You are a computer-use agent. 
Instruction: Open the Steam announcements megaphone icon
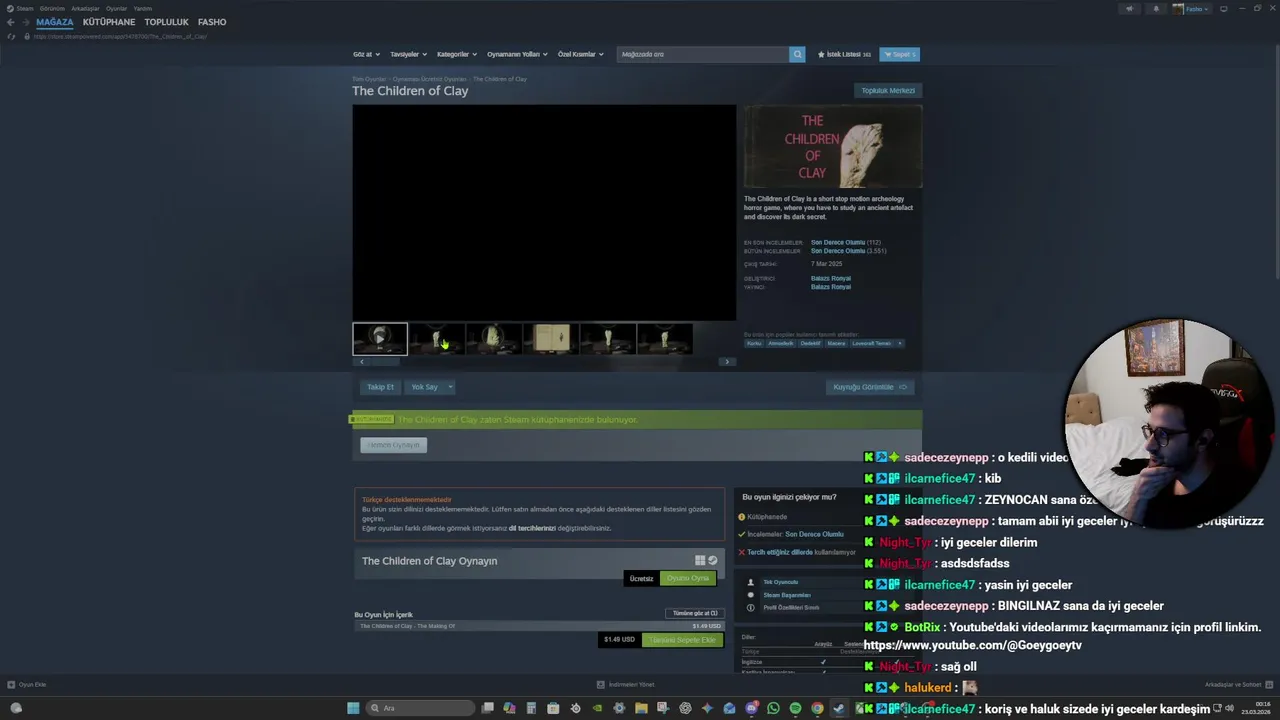(1130, 8)
